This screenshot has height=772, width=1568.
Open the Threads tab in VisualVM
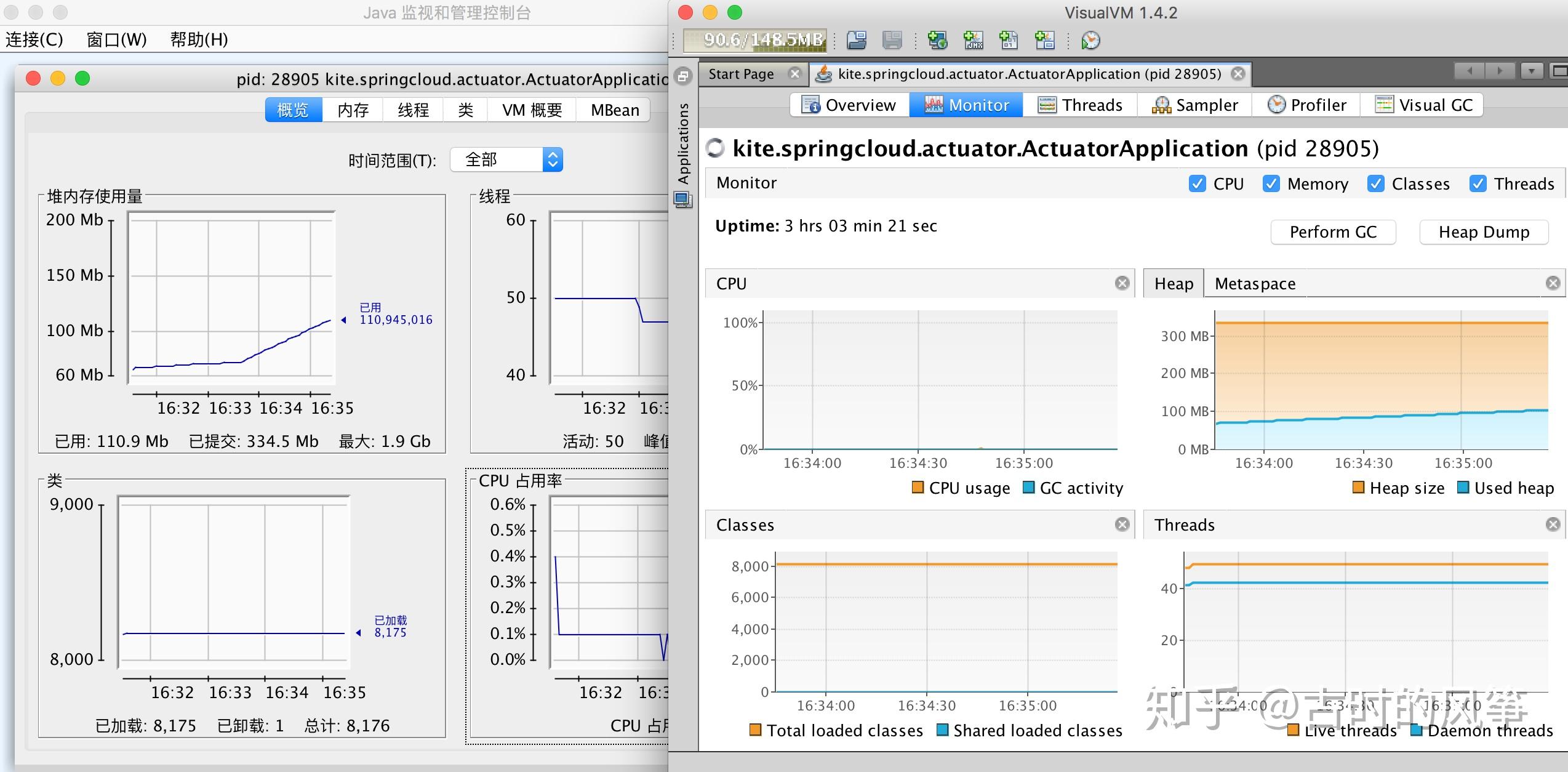[x=1080, y=105]
